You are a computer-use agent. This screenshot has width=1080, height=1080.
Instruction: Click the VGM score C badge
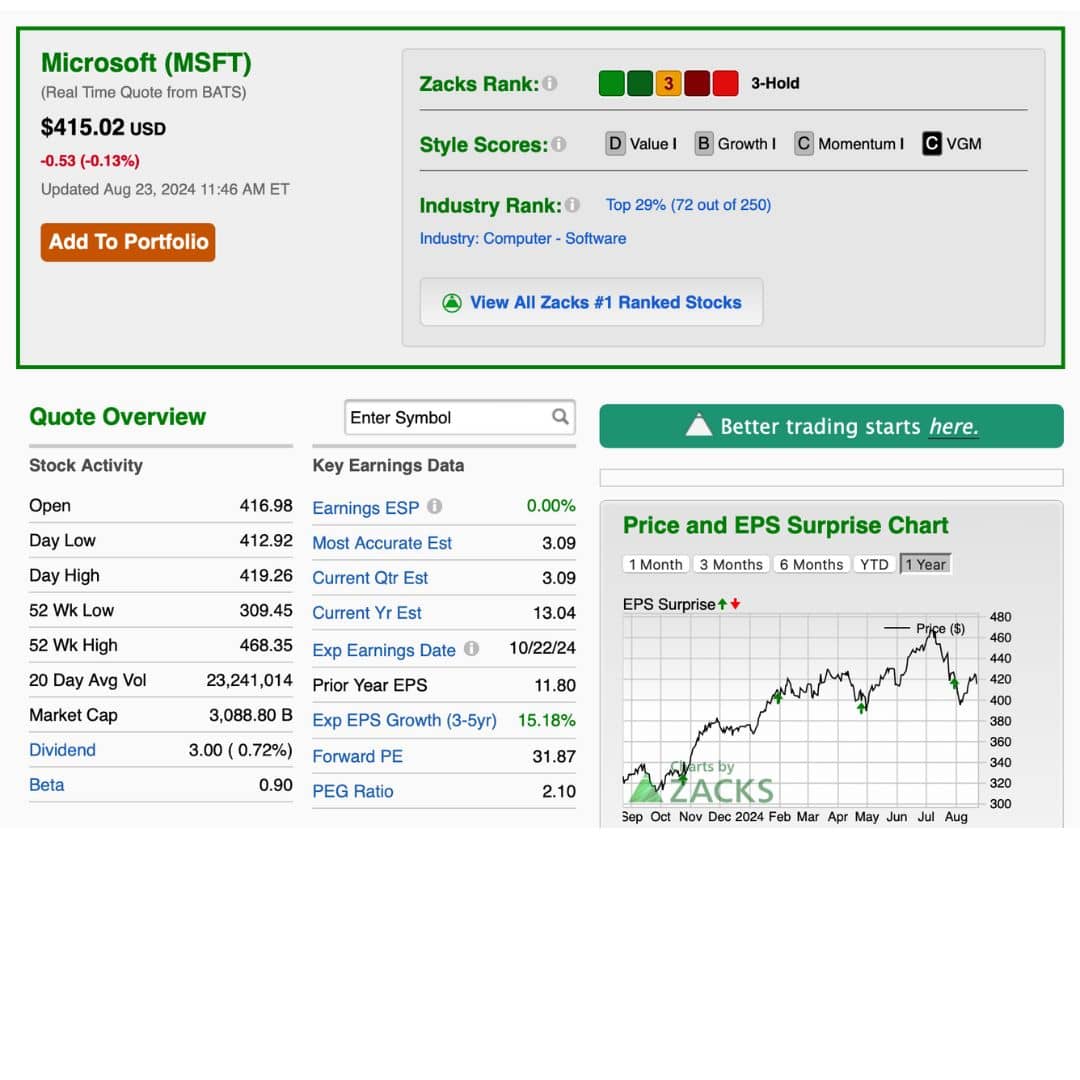(931, 144)
